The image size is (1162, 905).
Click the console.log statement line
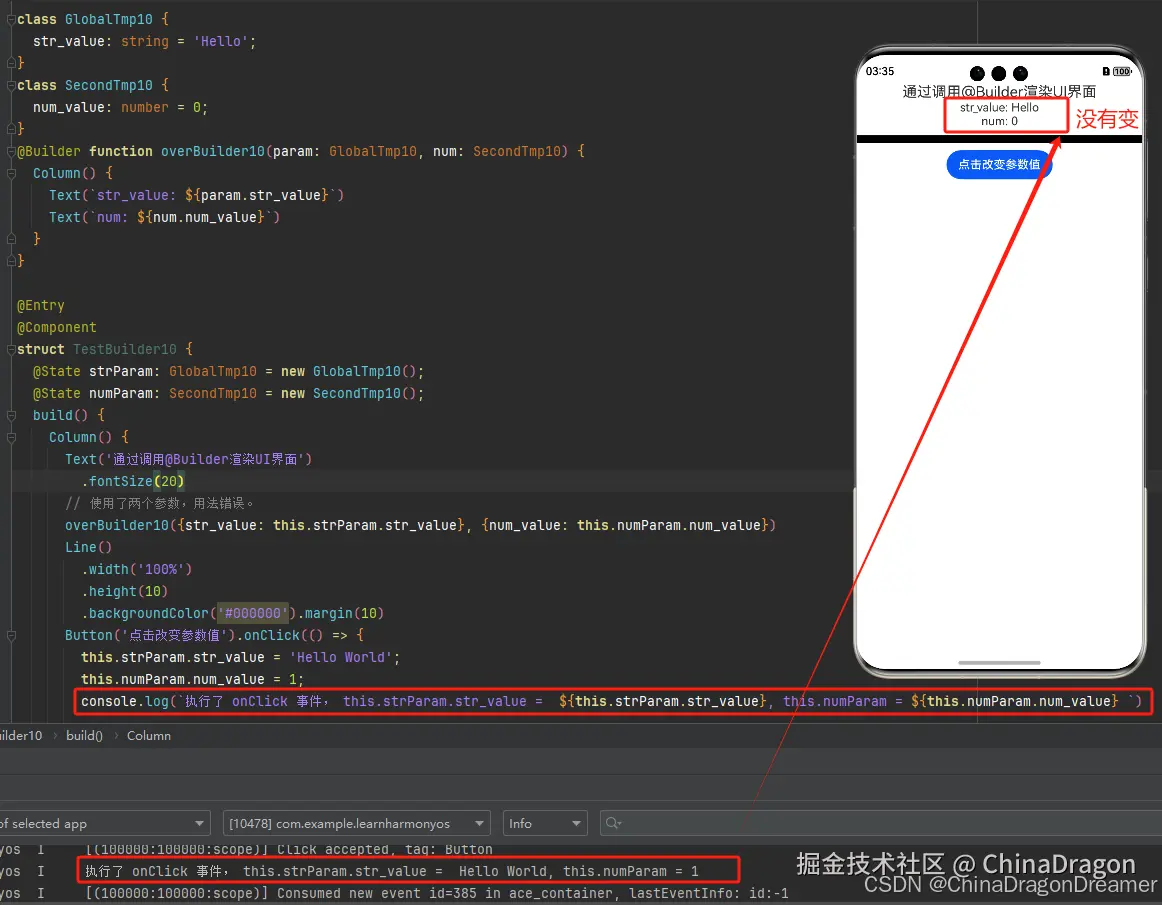pyautogui.click(x=611, y=701)
